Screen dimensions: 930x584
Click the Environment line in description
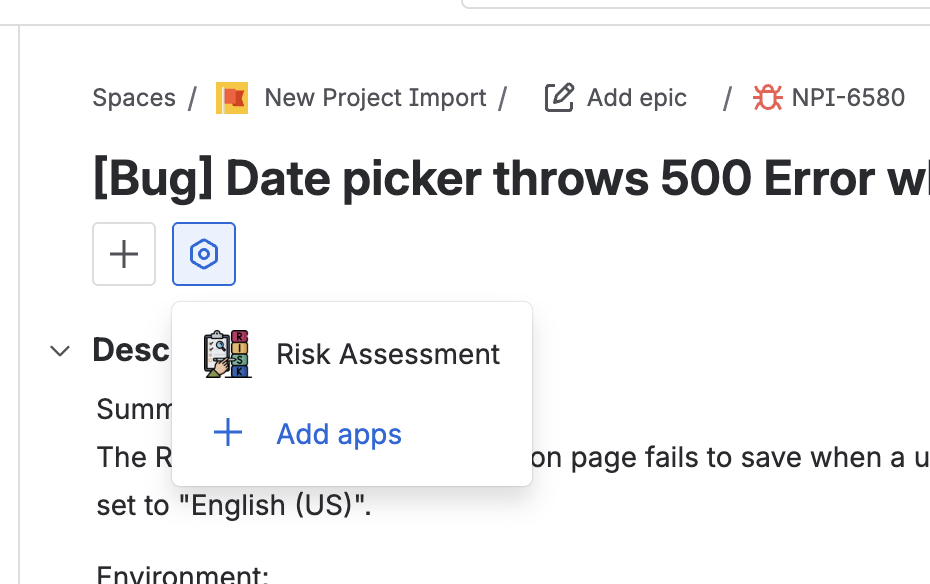pyautogui.click(x=182, y=575)
